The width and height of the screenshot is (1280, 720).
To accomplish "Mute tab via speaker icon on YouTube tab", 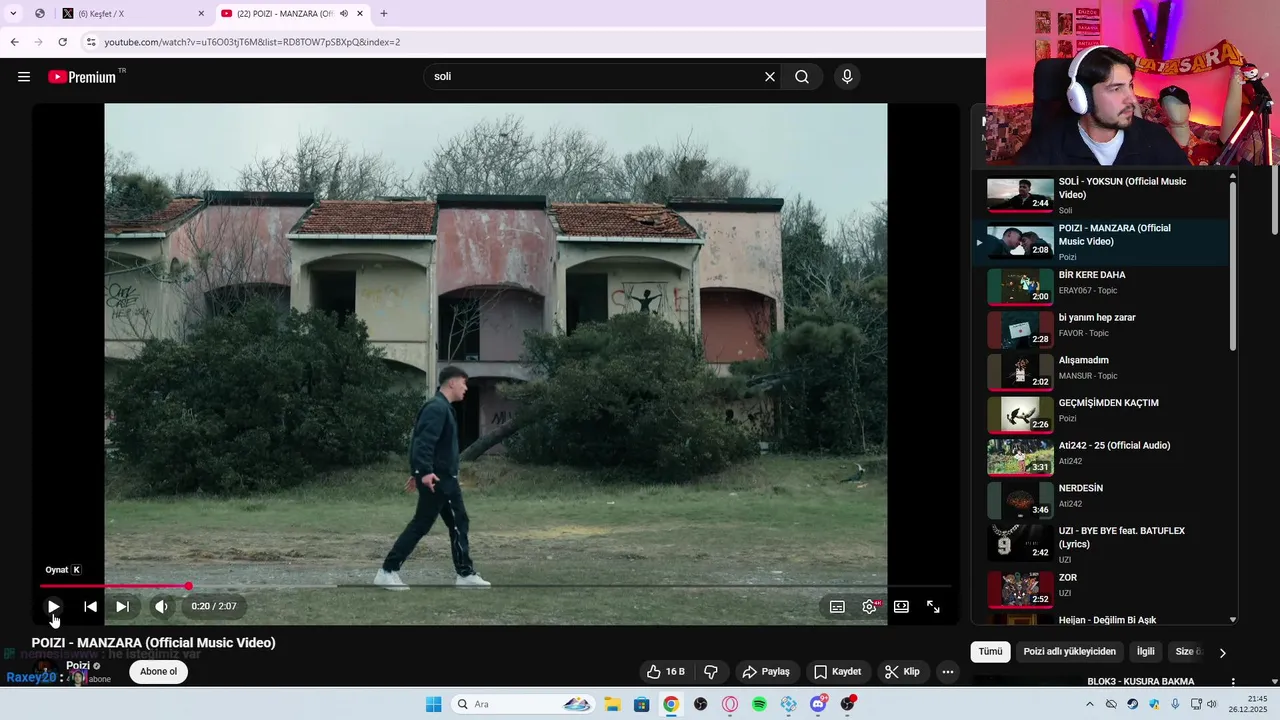I will tap(344, 14).
